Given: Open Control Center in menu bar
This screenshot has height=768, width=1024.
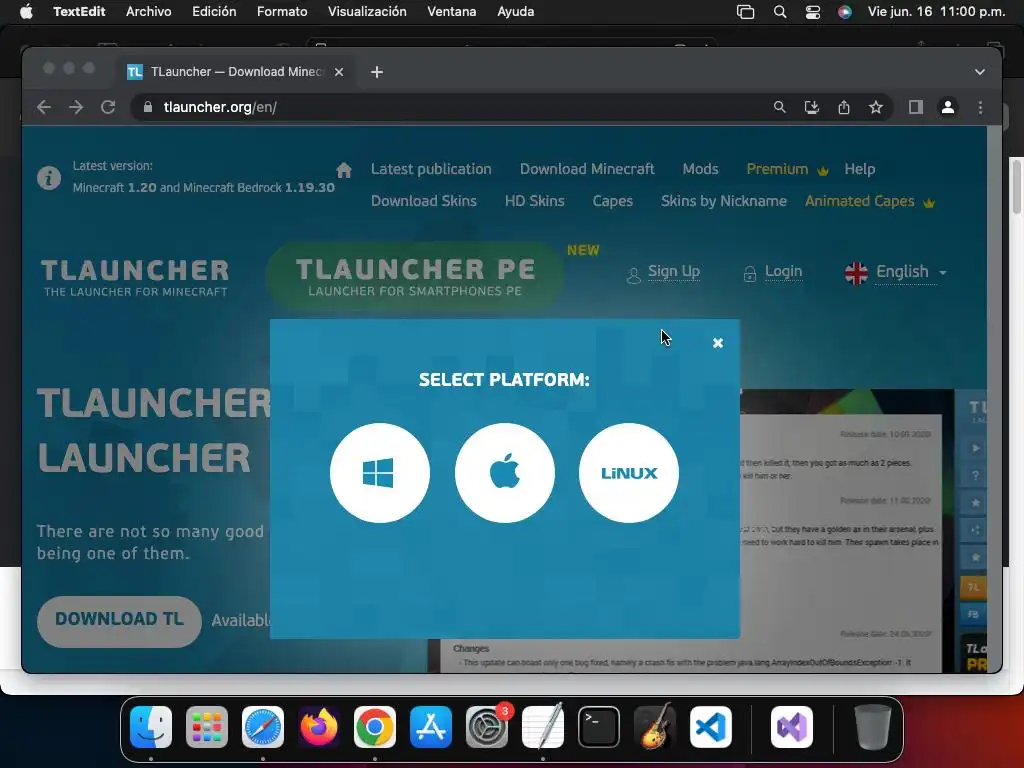Looking at the screenshot, I should 812,12.
